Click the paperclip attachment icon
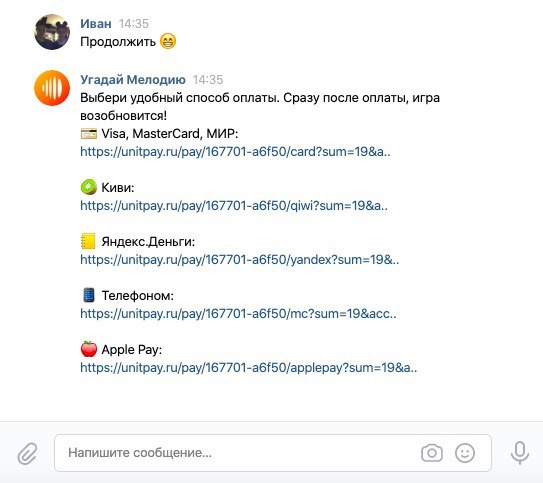 pos(28,453)
